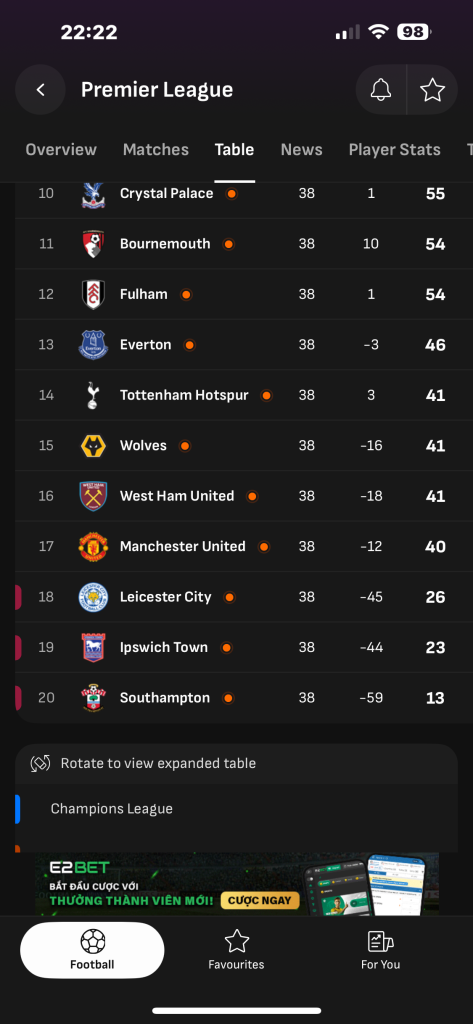Open the News tab
Viewport: 473px width, 1024px height.
301,150
